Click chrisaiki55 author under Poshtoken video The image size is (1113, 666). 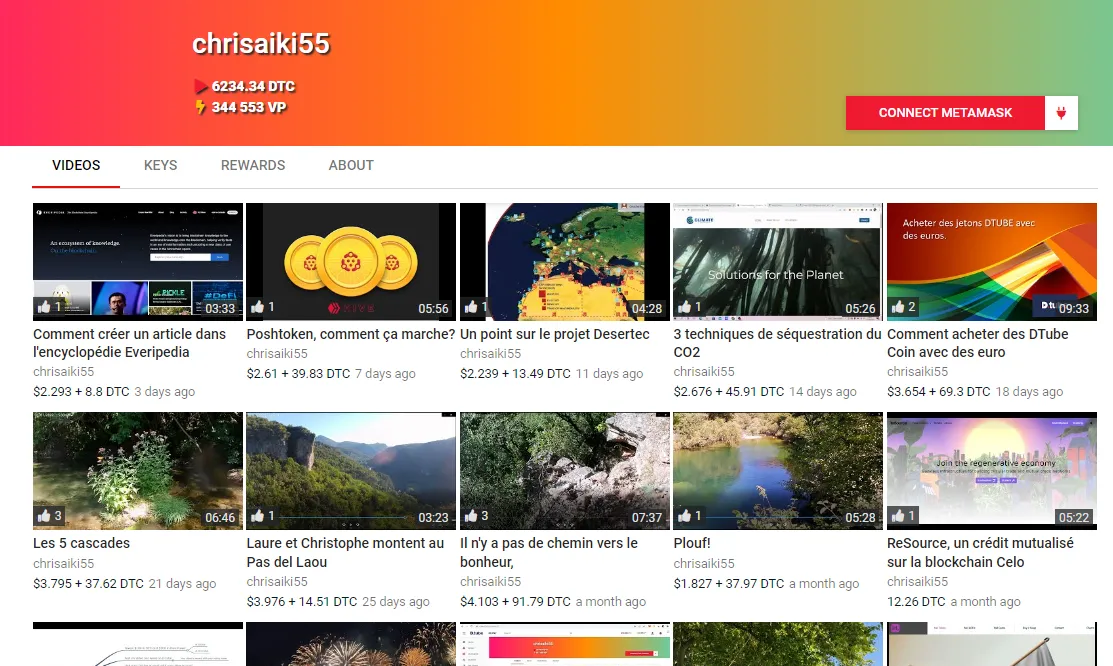(x=277, y=354)
